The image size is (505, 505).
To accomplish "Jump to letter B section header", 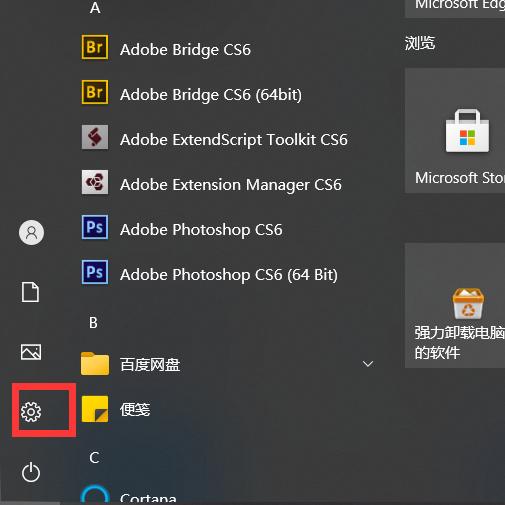I will [93, 323].
